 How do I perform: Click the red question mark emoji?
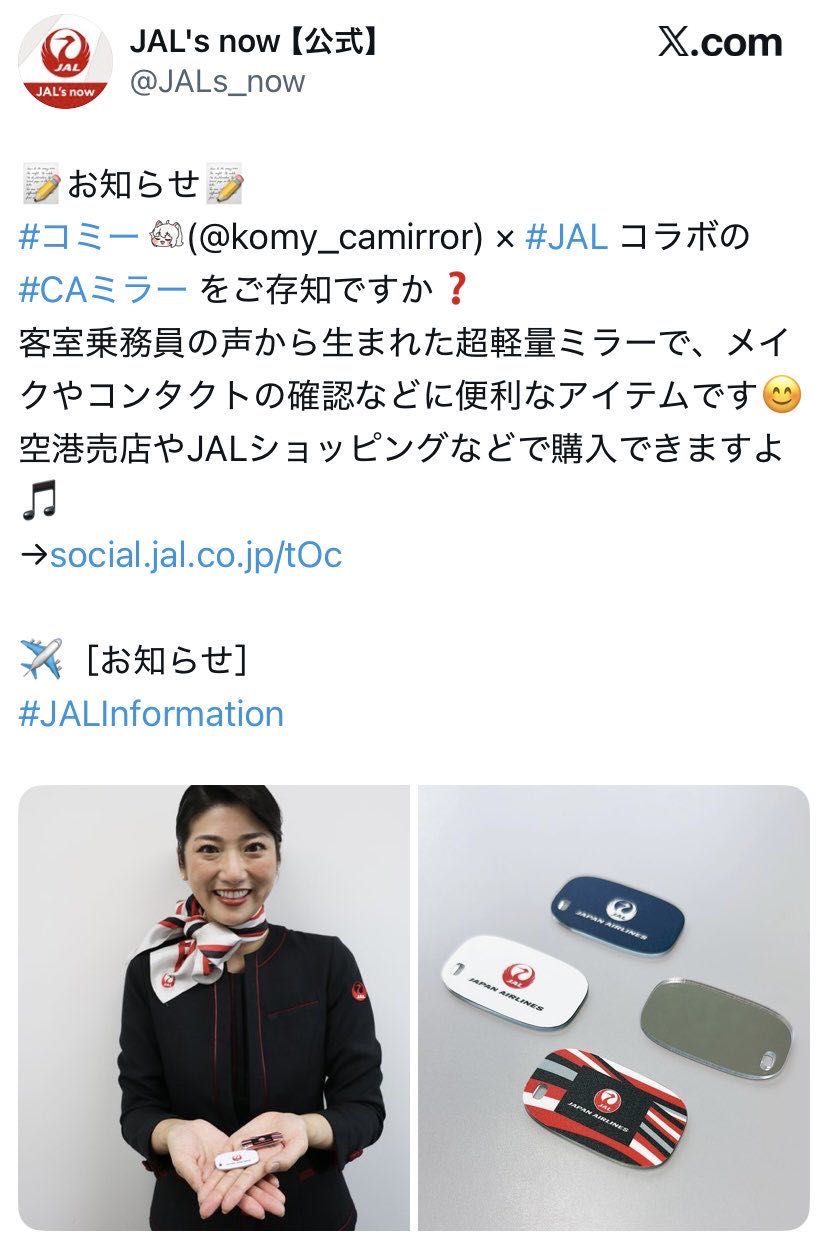[x=455, y=291]
